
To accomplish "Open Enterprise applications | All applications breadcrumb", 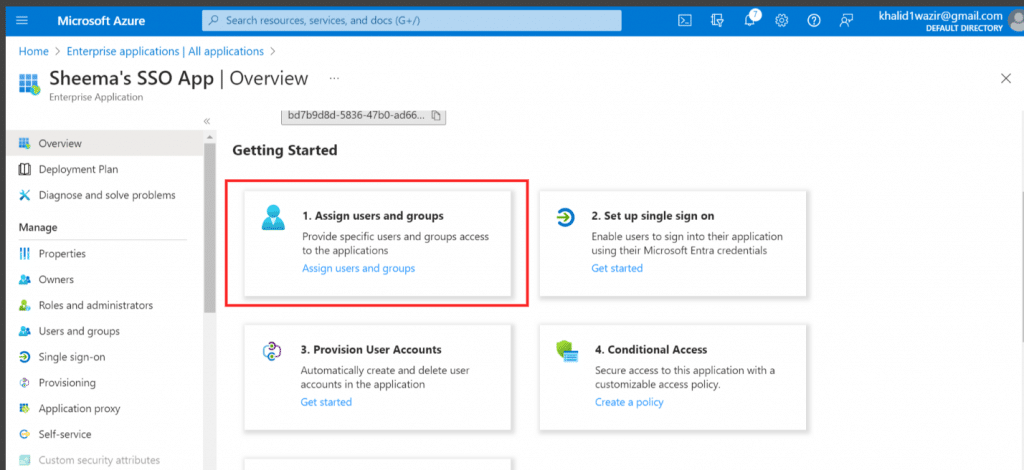I will tap(165, 51).
